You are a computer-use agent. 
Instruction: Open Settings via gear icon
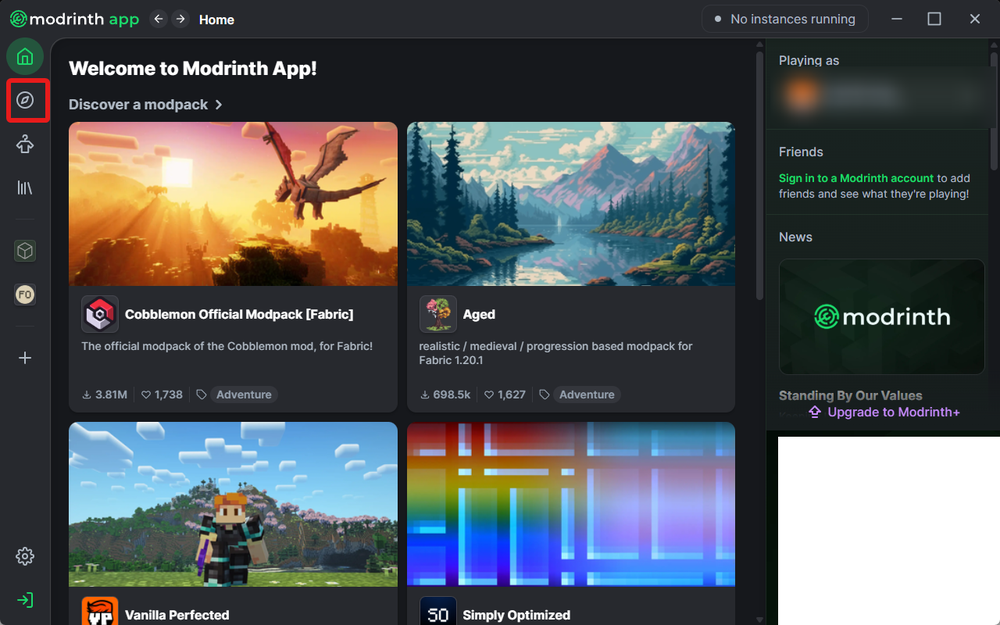[24, 556]
